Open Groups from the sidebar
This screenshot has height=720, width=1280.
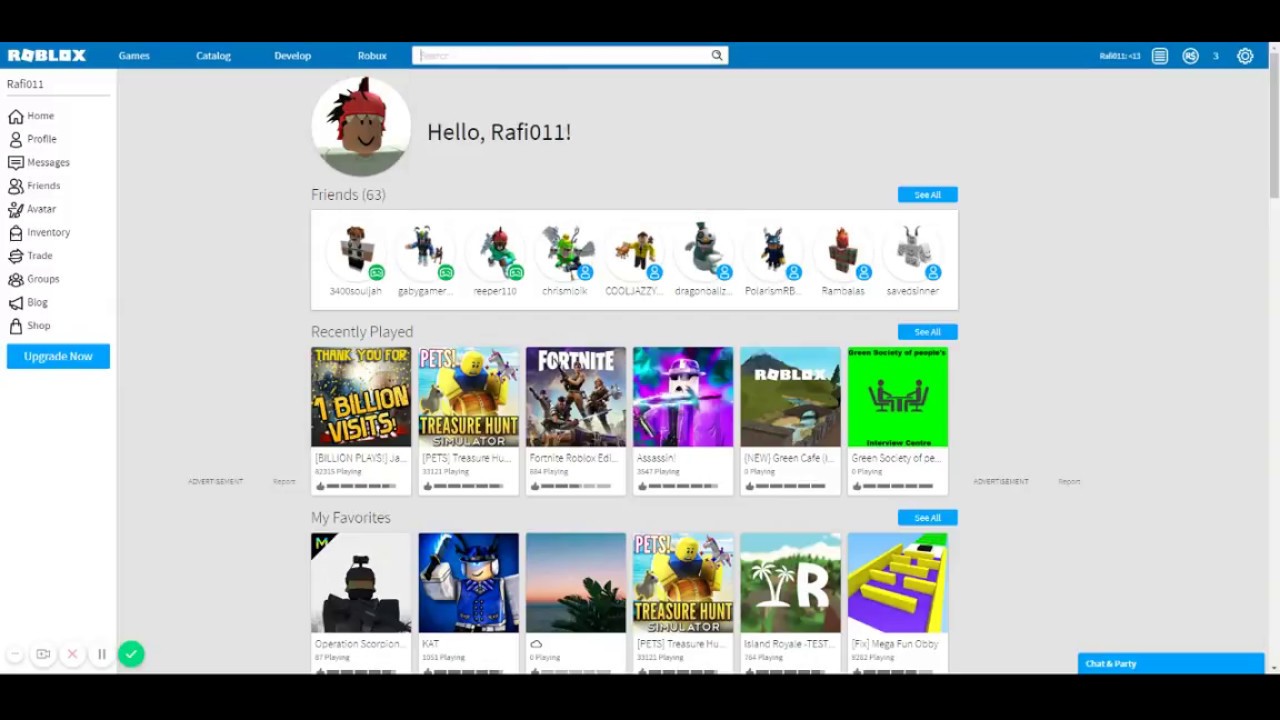(35, 279)
